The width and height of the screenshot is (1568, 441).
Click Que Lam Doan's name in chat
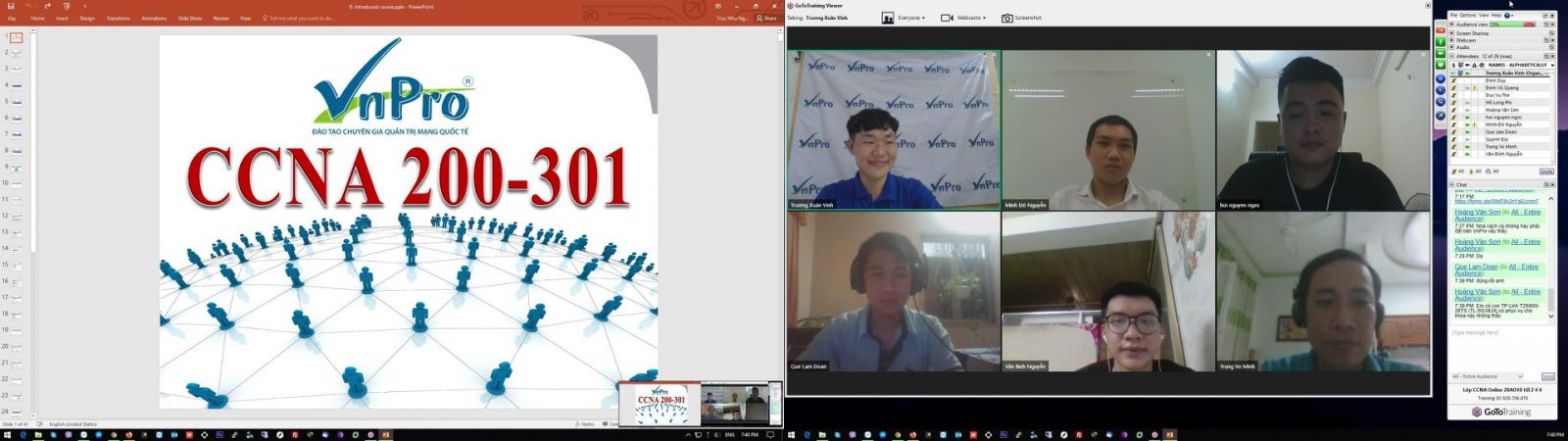pyautogui.click(x=1476, y=267)
